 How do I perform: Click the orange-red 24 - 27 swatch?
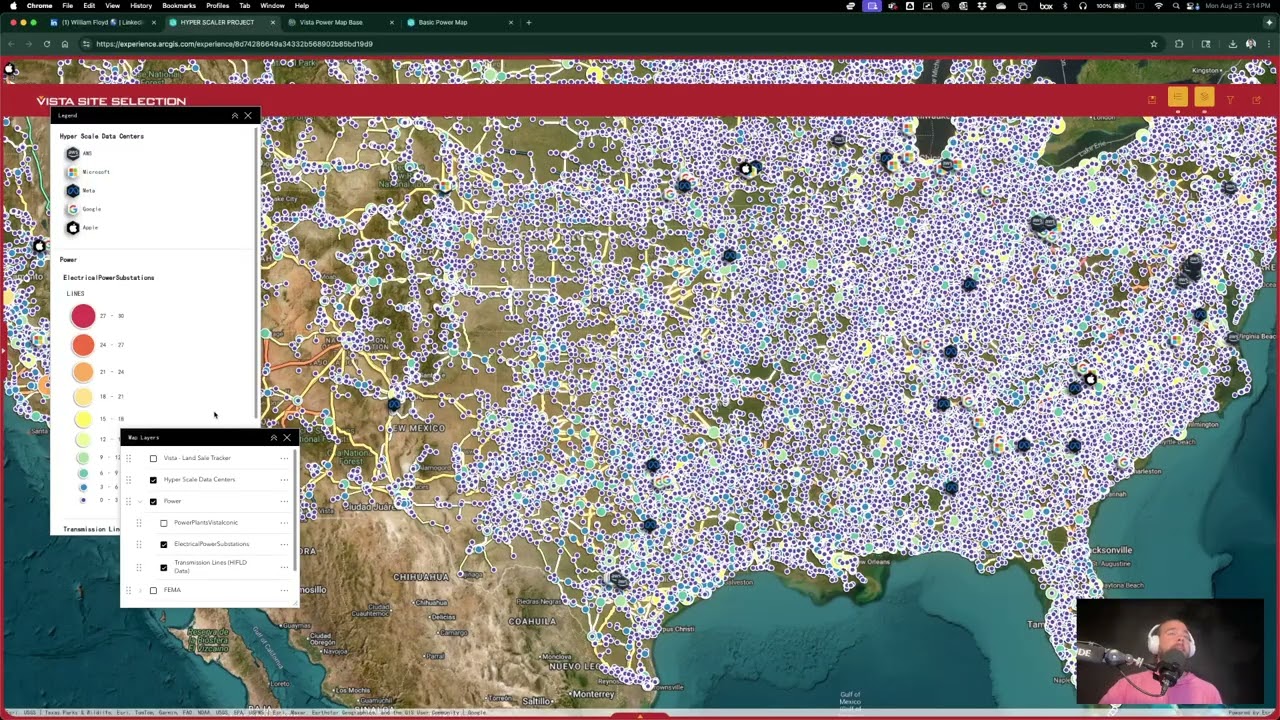[x=83, y=345]
